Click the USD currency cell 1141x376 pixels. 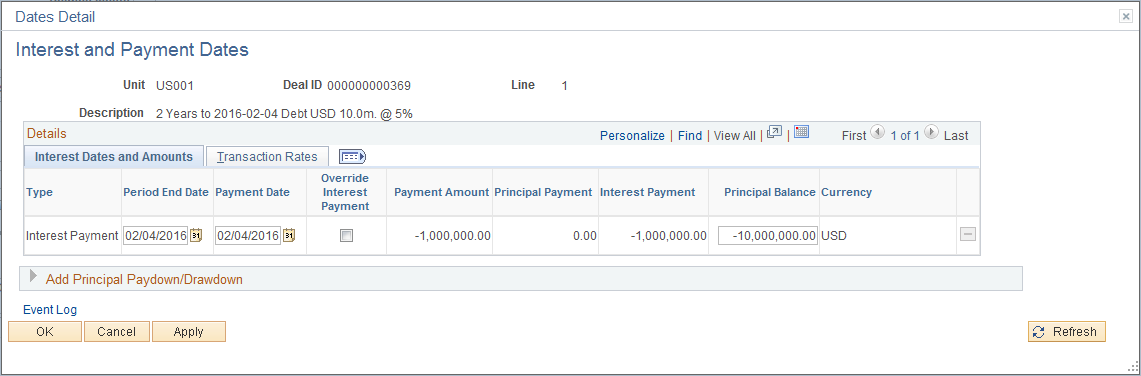[834, 236]
